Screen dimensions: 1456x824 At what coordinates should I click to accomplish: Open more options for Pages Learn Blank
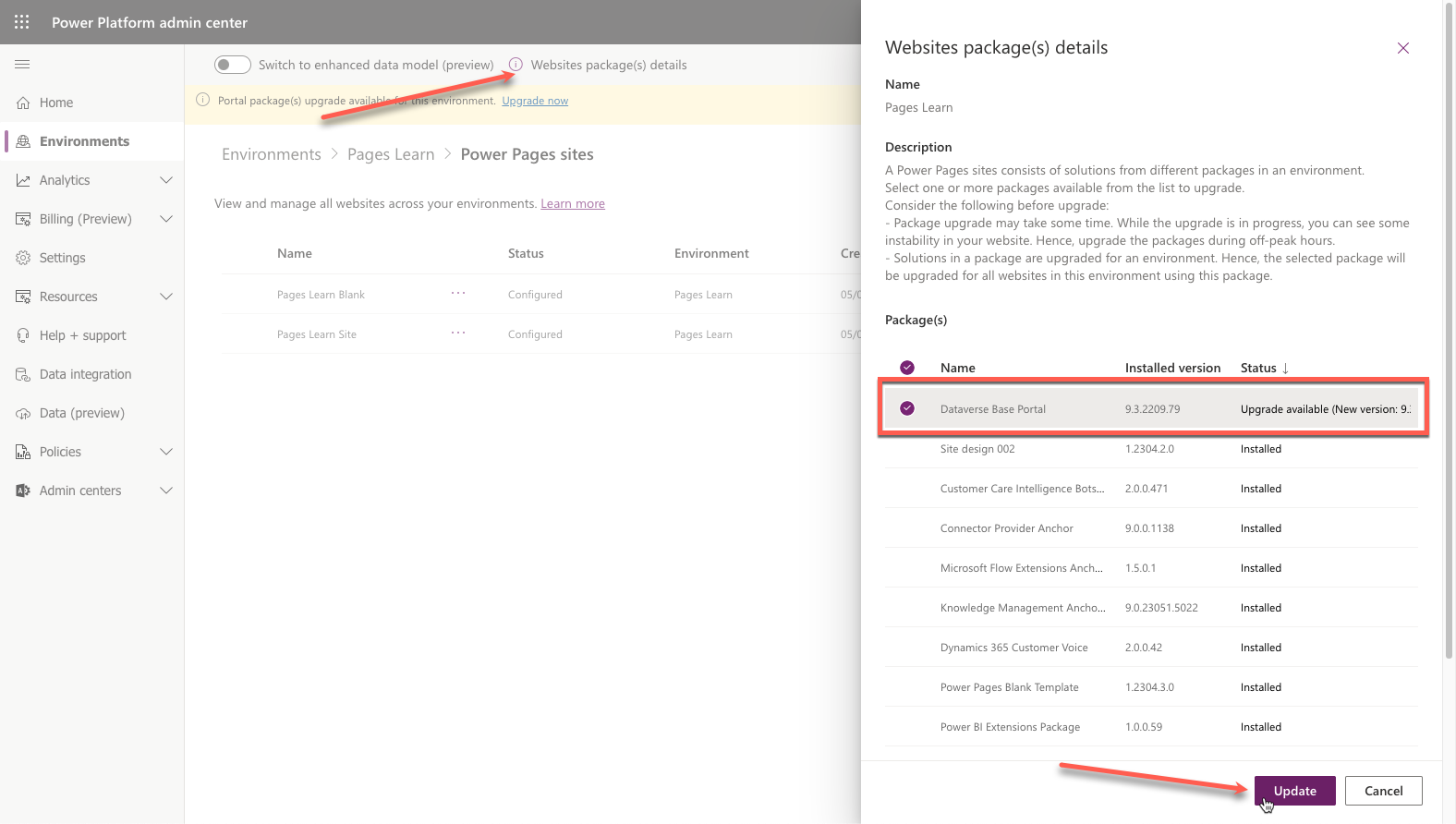(x=458, y=294)
